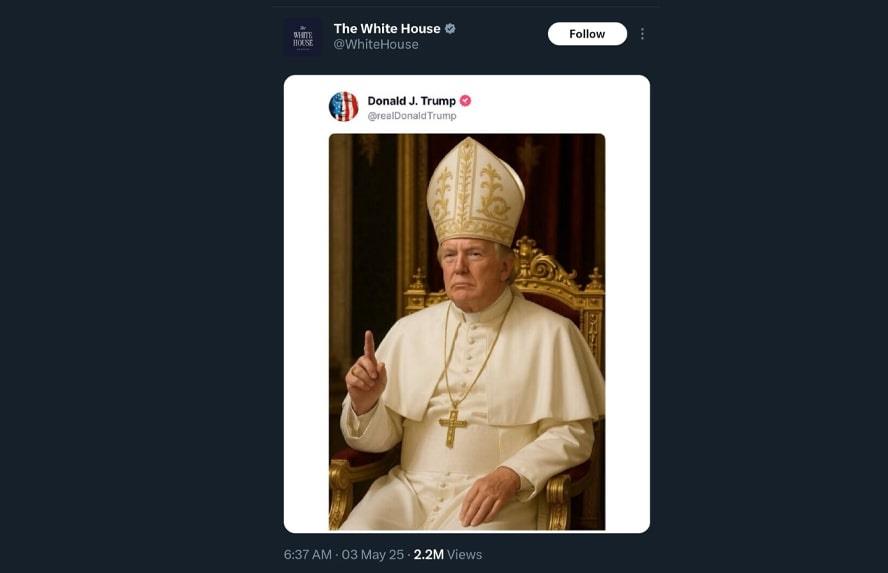Click the Donald J. Trump name text
This screenshot has height=573, width=888.
411,101
